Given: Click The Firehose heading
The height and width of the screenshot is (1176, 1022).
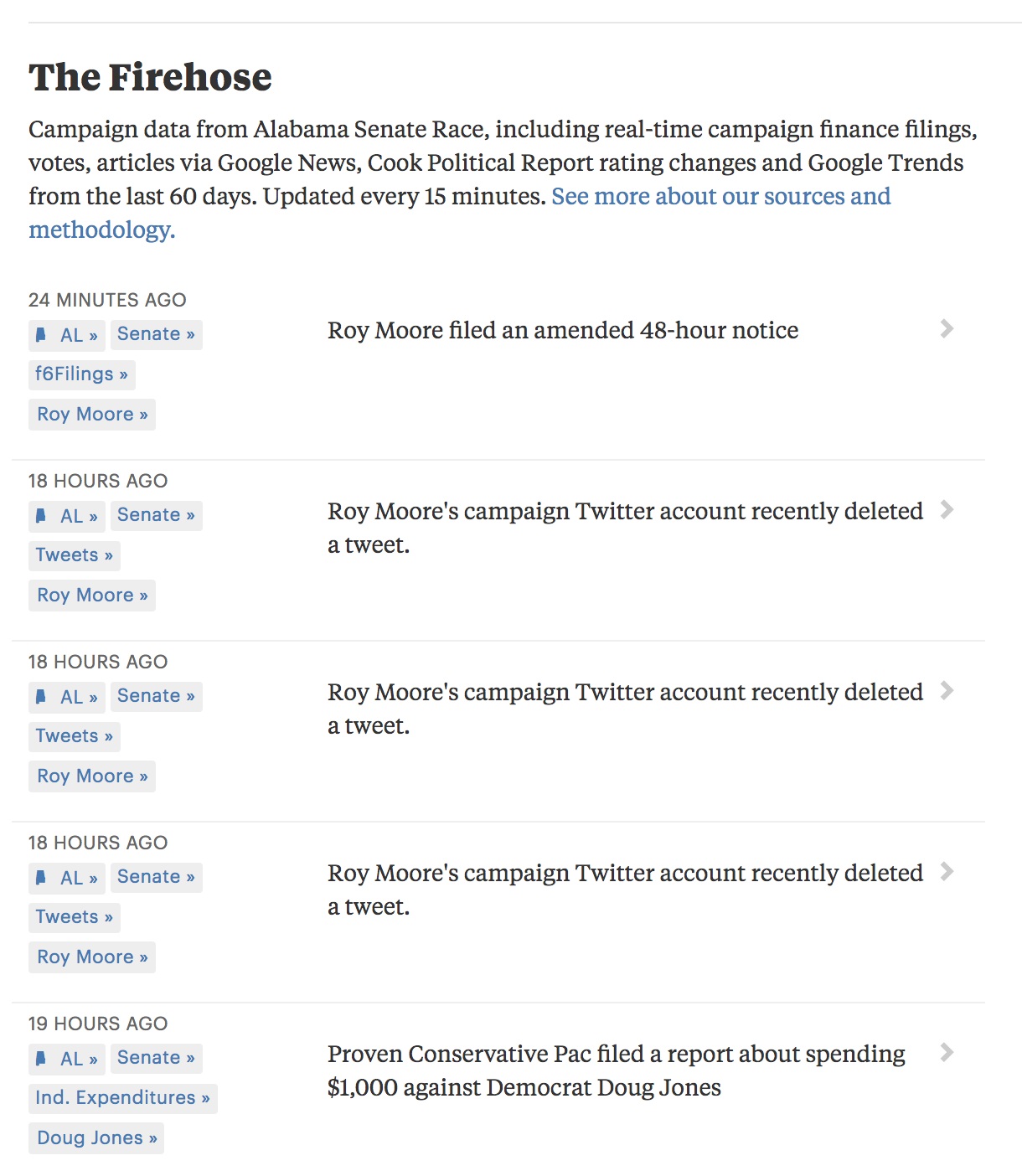Looking at the screenshot, I should coord(150,77).
